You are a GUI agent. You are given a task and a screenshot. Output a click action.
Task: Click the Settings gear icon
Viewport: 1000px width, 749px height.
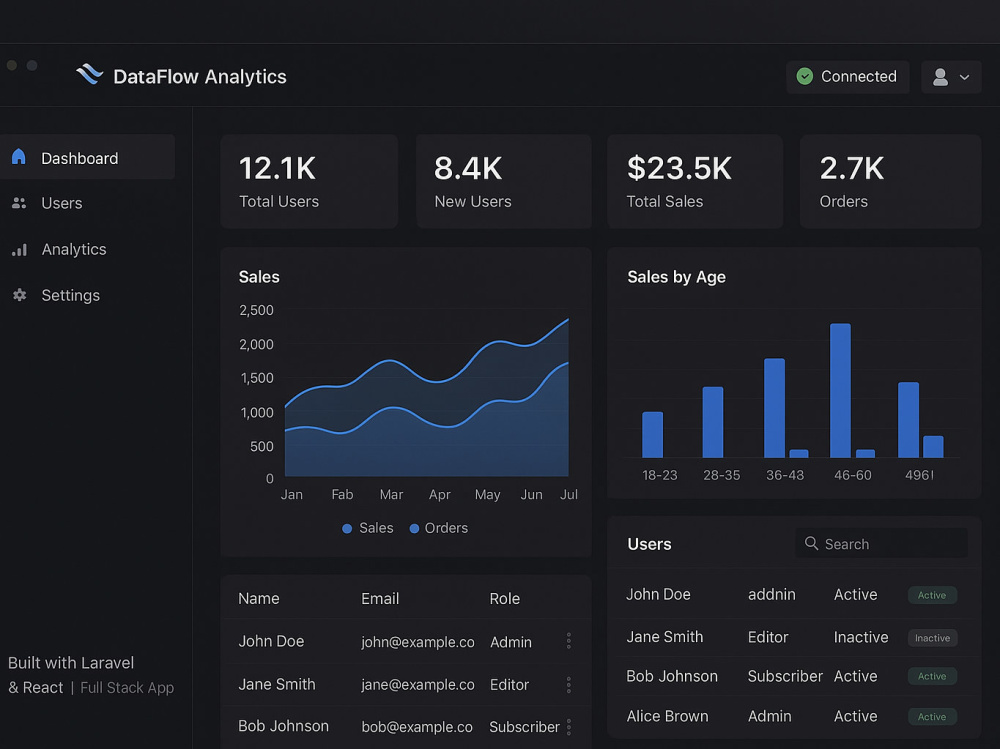(20, 295)
